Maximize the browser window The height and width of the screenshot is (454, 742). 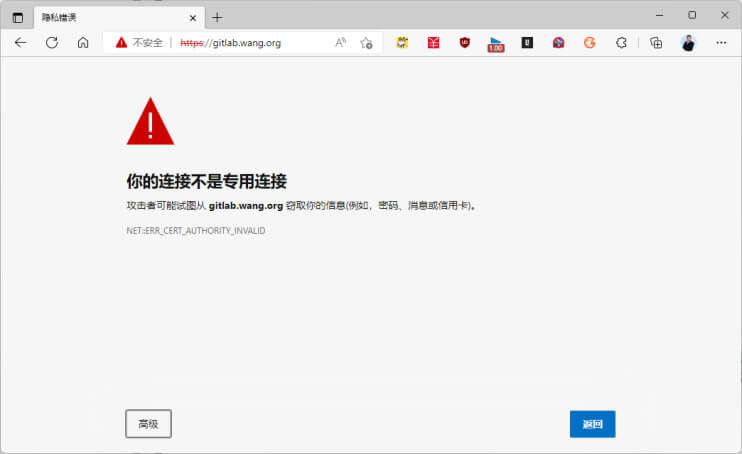[x=692, y=15]
